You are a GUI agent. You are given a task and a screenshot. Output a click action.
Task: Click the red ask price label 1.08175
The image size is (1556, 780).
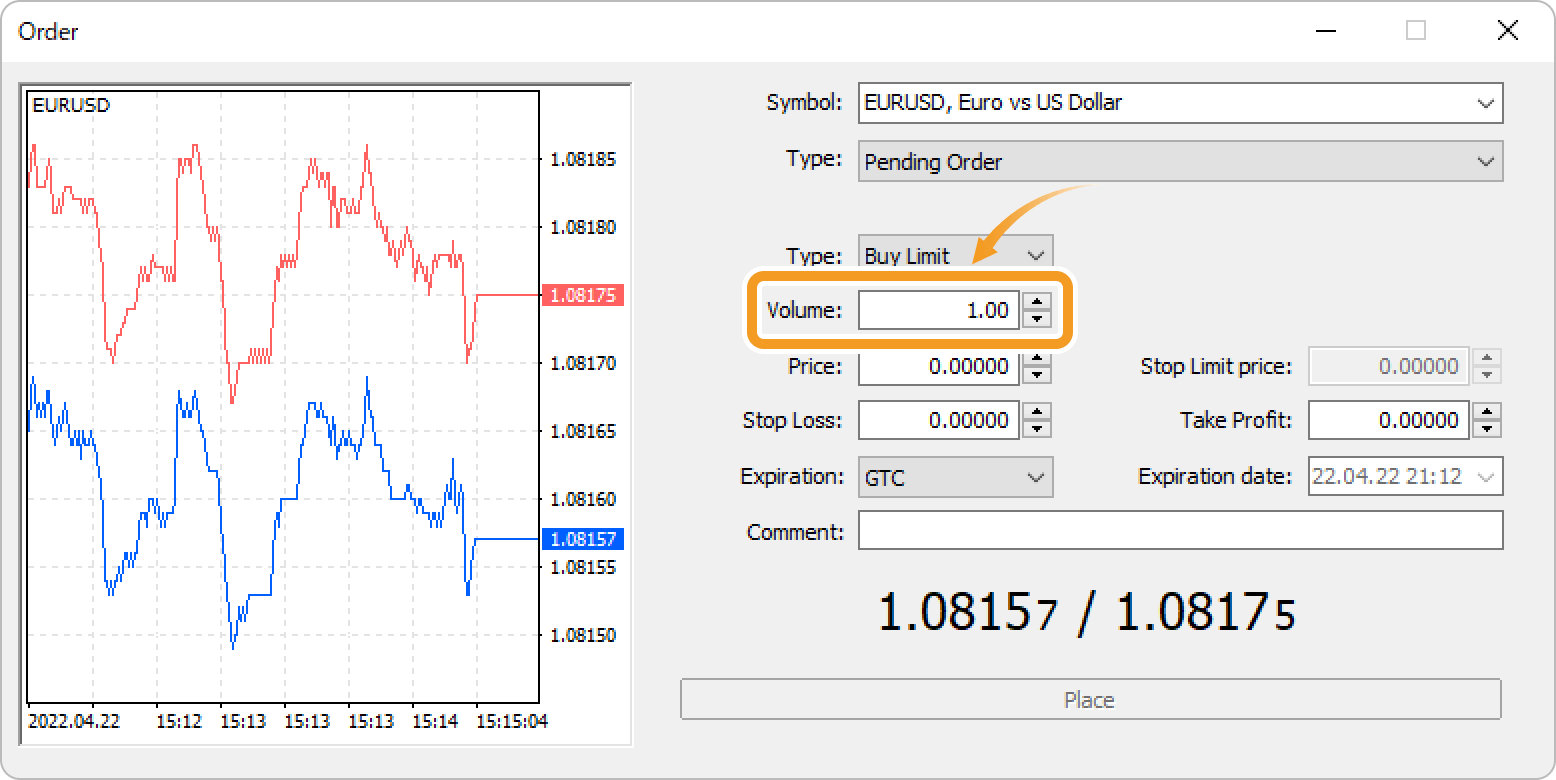tap(582, 295)
